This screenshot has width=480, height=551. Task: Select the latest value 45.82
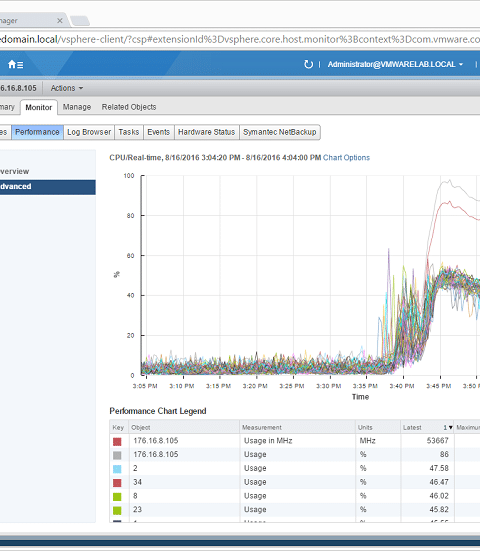point(439,510)
